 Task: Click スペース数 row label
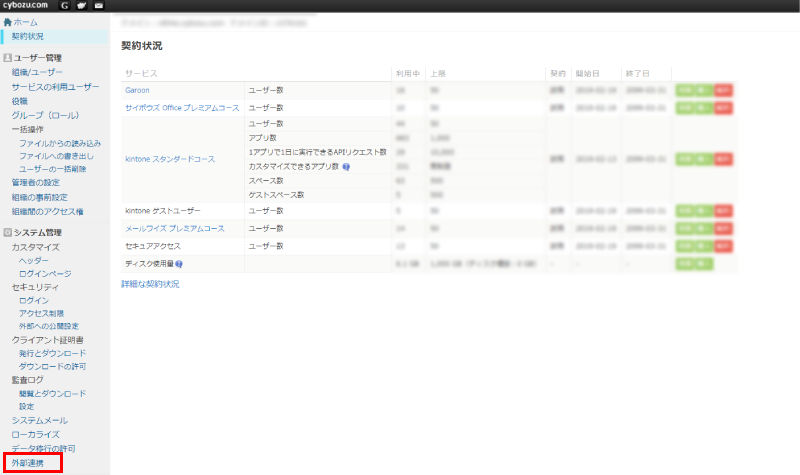pyautogui.click(x=266, y=181)
